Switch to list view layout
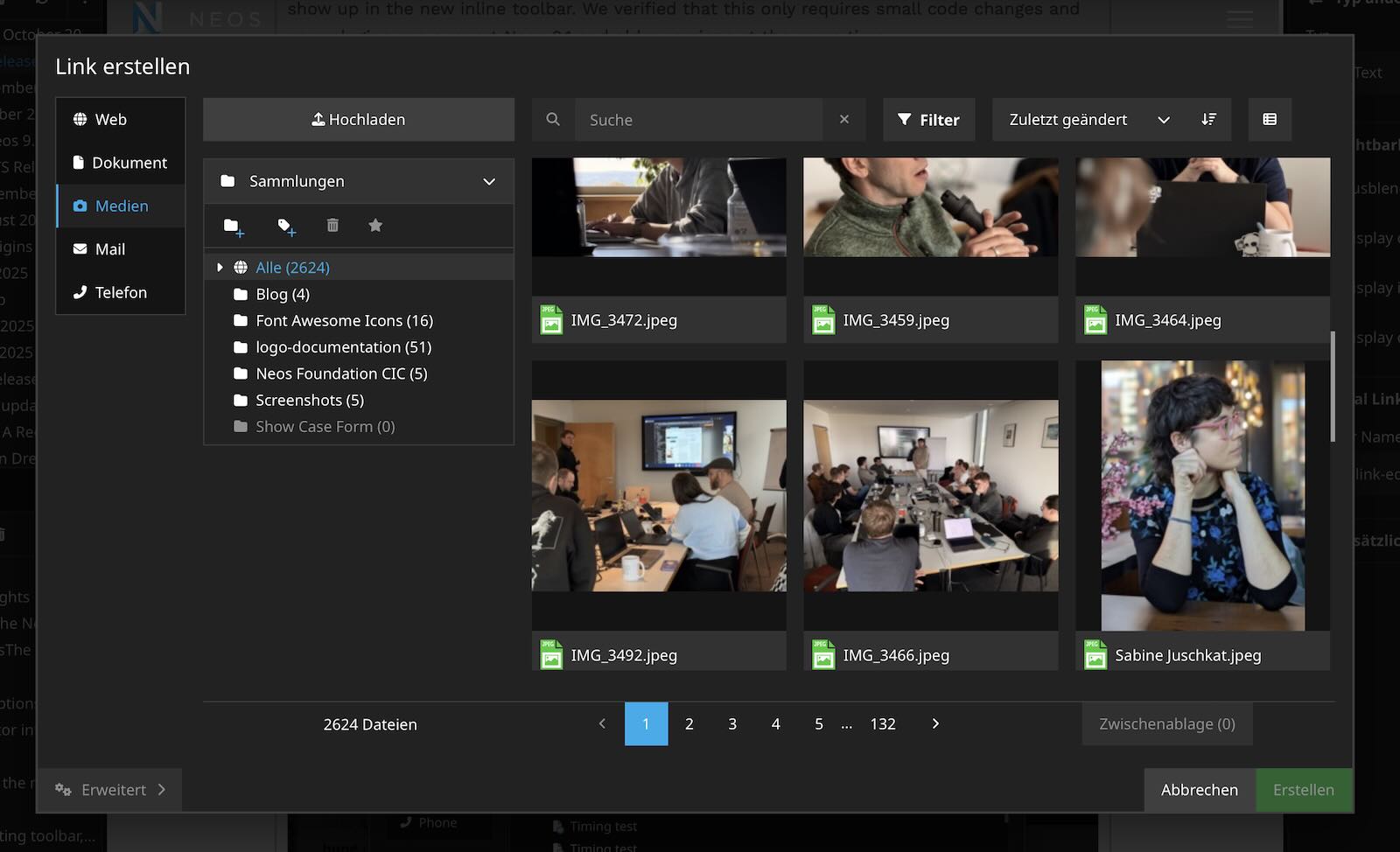This screenshot has height=852, width=1400. click(x=1270, y=120)
